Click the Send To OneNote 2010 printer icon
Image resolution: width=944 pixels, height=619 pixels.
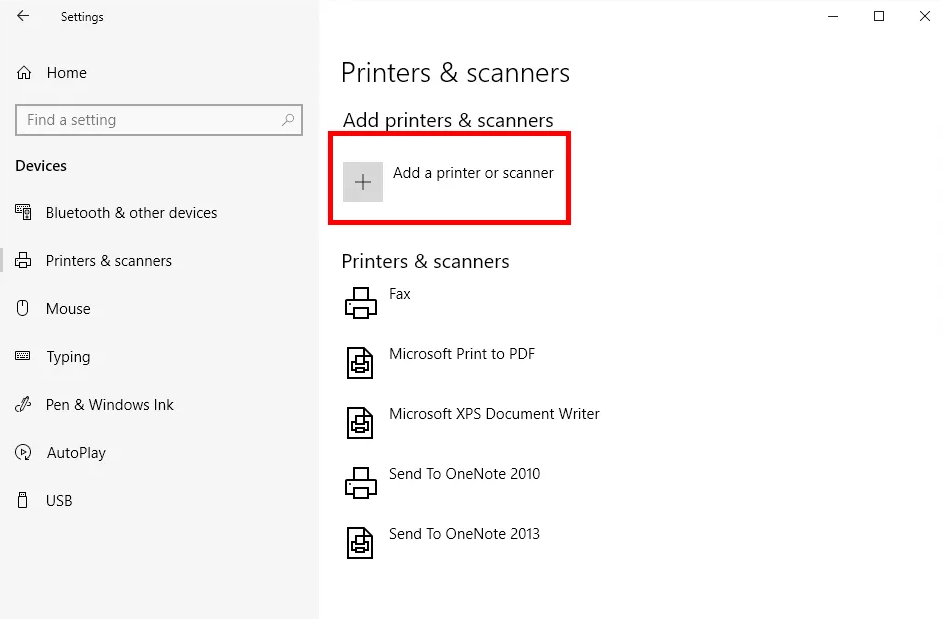tap(361, 483)
